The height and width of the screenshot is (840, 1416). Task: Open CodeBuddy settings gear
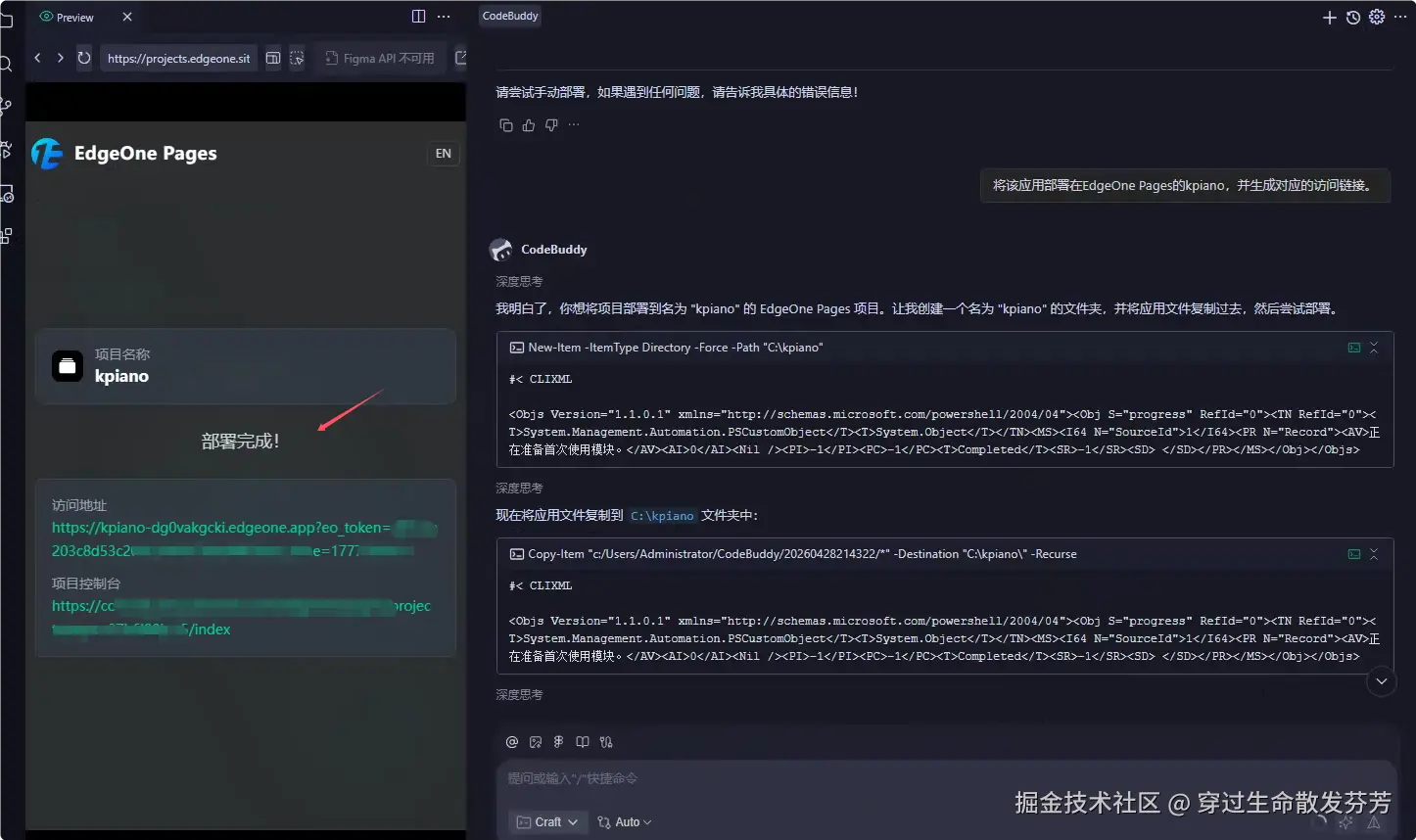(1377, 17)
